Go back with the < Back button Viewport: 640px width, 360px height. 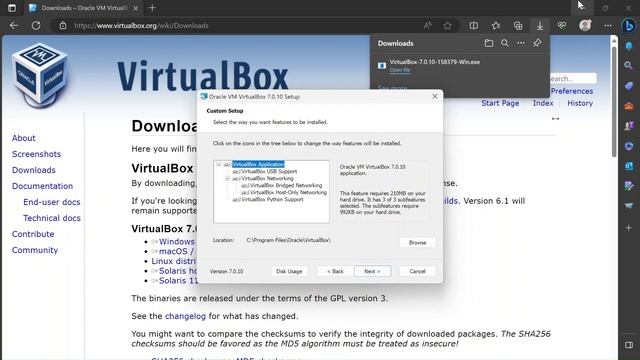(x=335, y=271)
